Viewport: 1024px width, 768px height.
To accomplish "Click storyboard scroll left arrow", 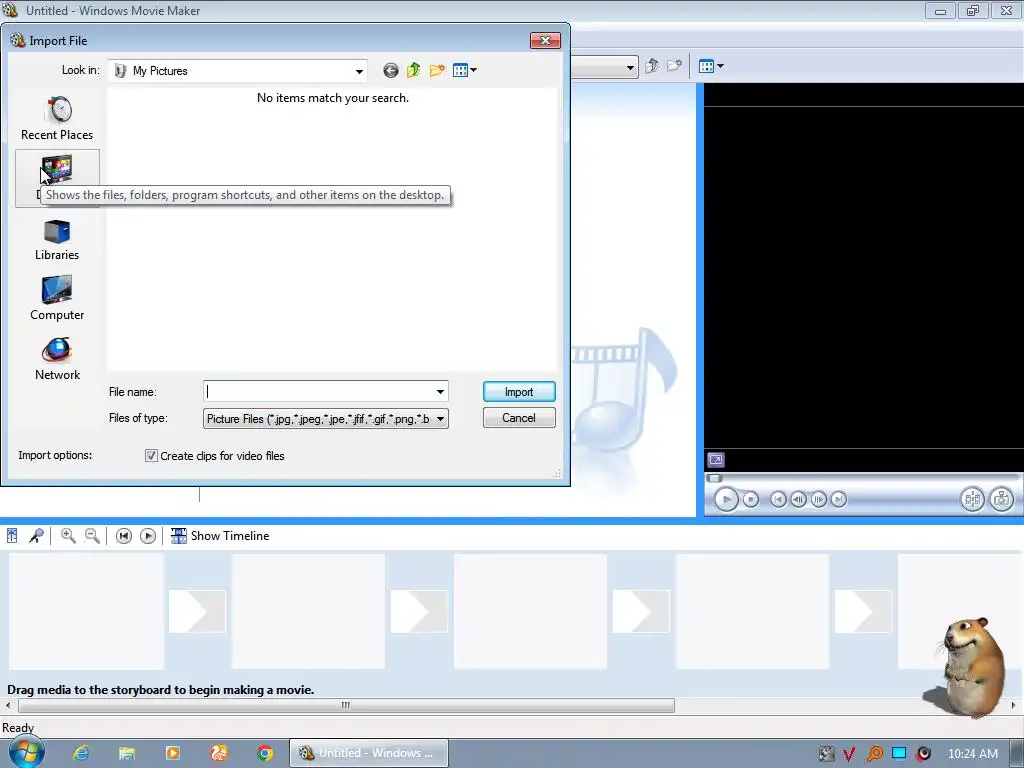I will tap(8, 705).
